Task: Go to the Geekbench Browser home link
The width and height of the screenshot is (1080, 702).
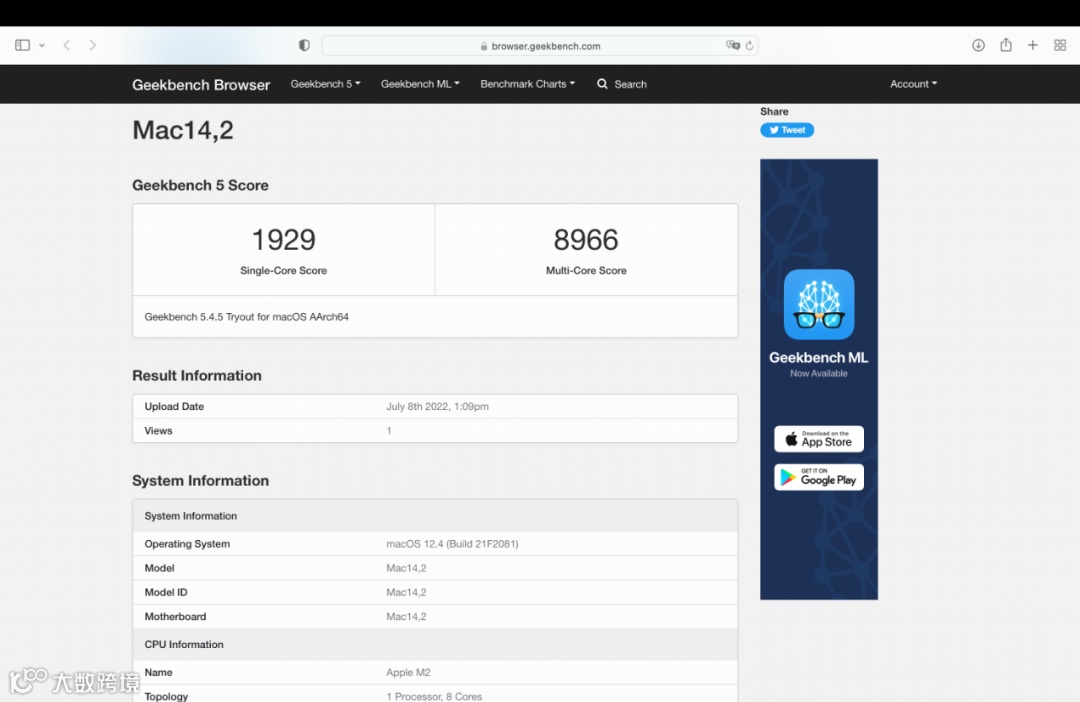Action: pos(201,85)
